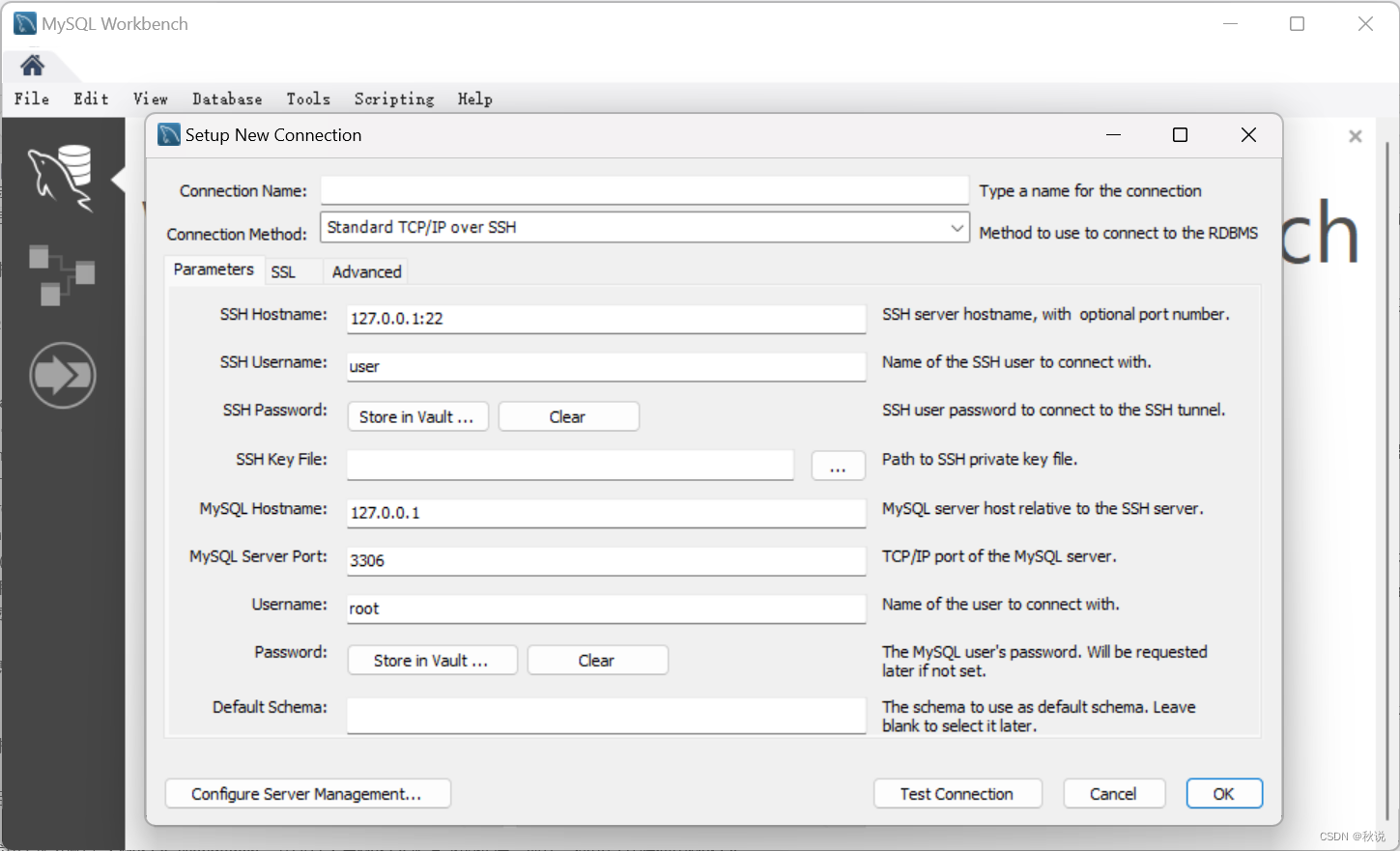Click the main window vertical scrollbar
The width and height of the screenshot is (1400, 851).
pos(1388,483)
